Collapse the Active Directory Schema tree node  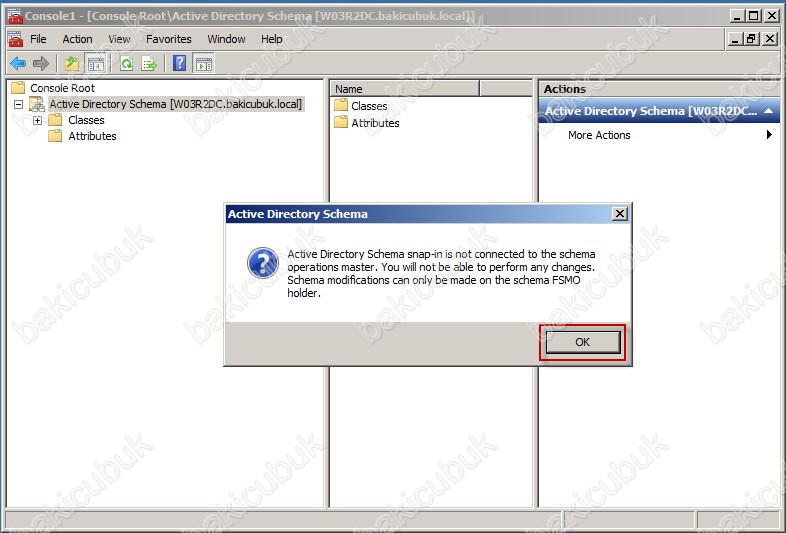(x=19, y=104)
